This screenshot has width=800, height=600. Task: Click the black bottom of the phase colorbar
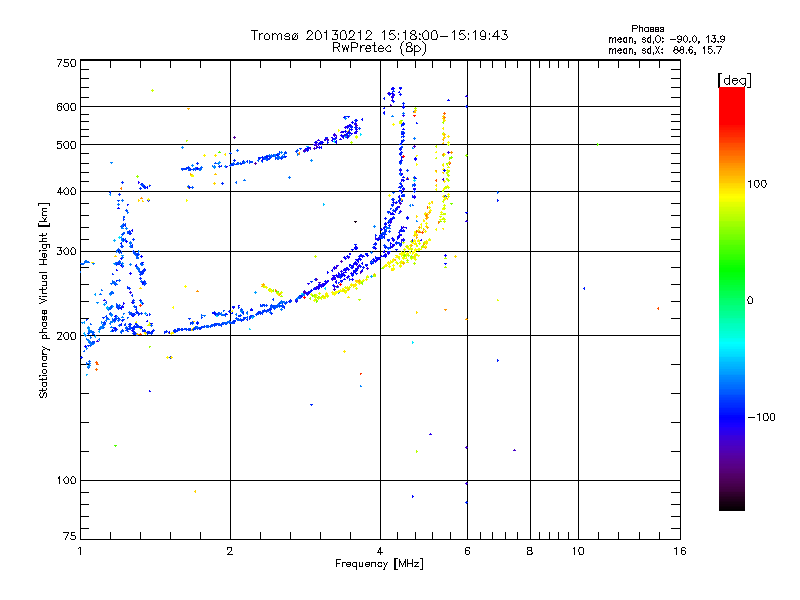coord(732,503)
